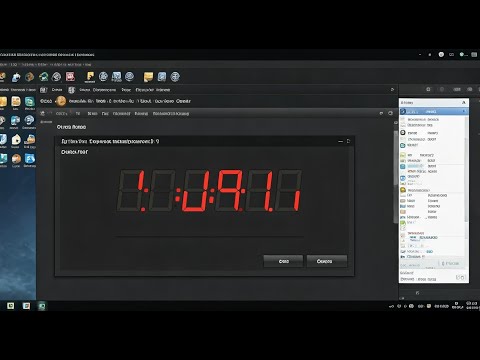Click the small arrow at the right end of the menu row

coord(392,89)
